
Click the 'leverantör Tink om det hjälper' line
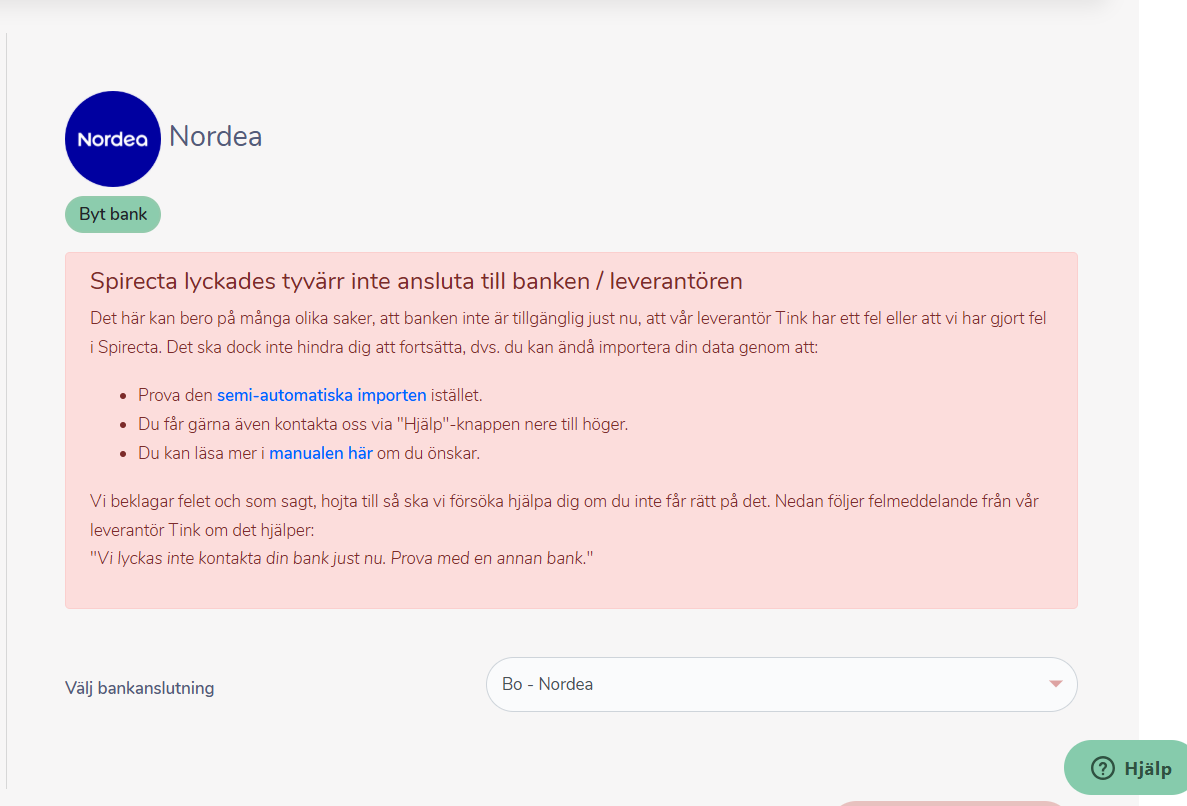point(202,529)
